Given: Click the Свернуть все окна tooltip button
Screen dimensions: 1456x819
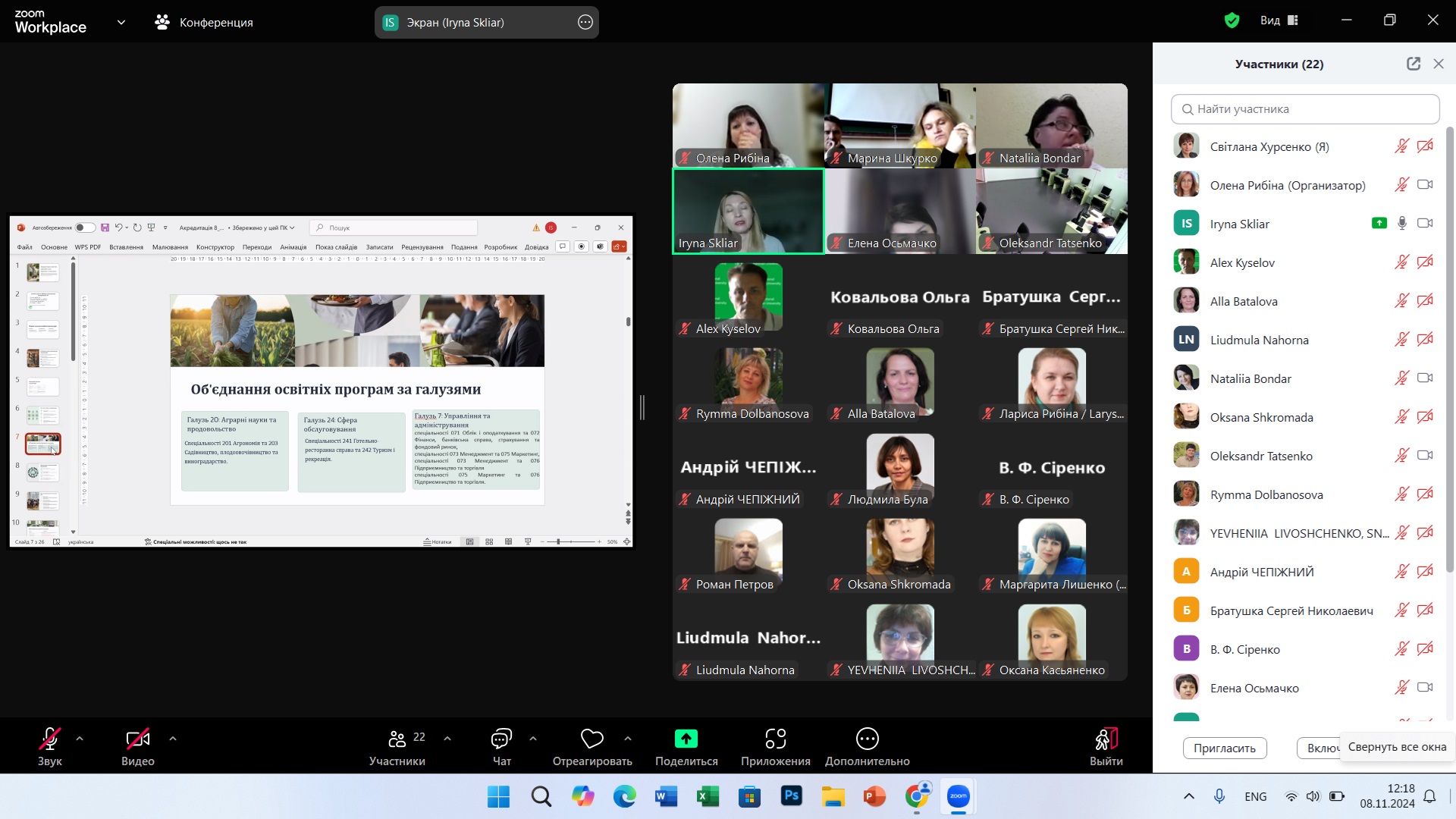Looking at the screenshot, I should point(1397,747).
